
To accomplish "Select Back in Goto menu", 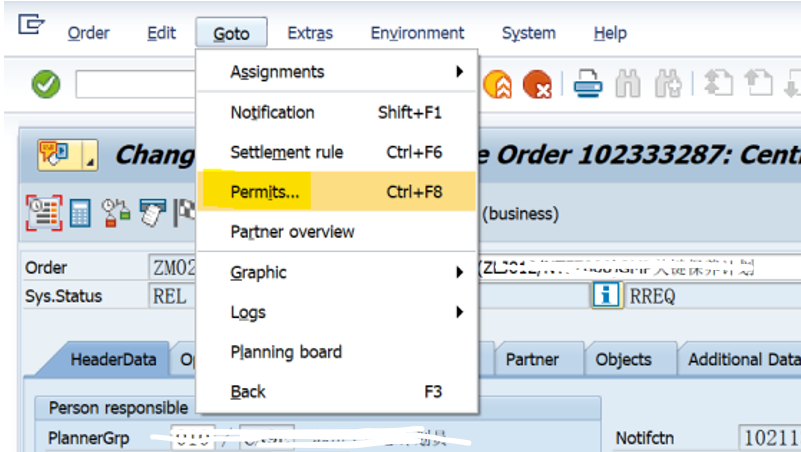I will pyautogui.click(x=337, y=392).
